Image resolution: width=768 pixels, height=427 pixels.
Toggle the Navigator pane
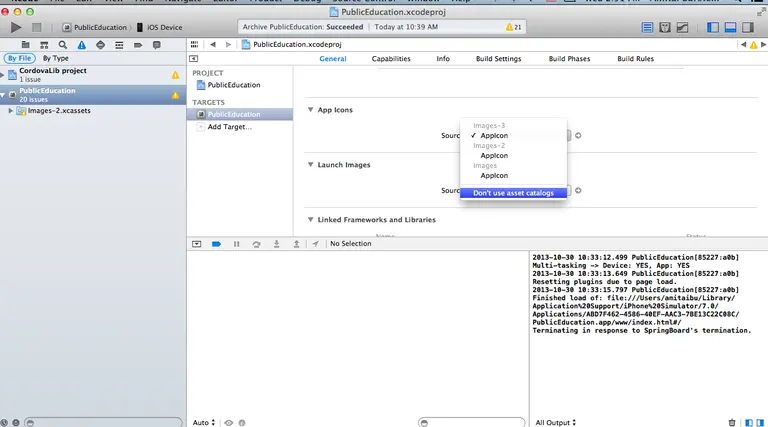point(713,27)
